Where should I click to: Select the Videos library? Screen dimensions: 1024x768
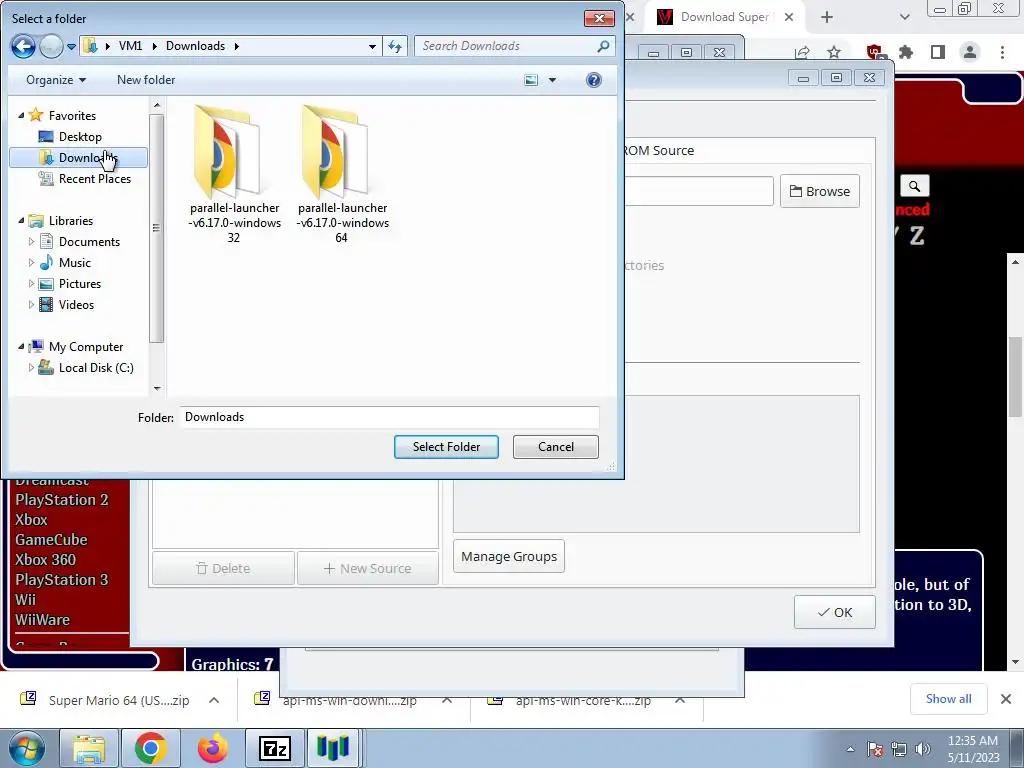pos(67,304)
